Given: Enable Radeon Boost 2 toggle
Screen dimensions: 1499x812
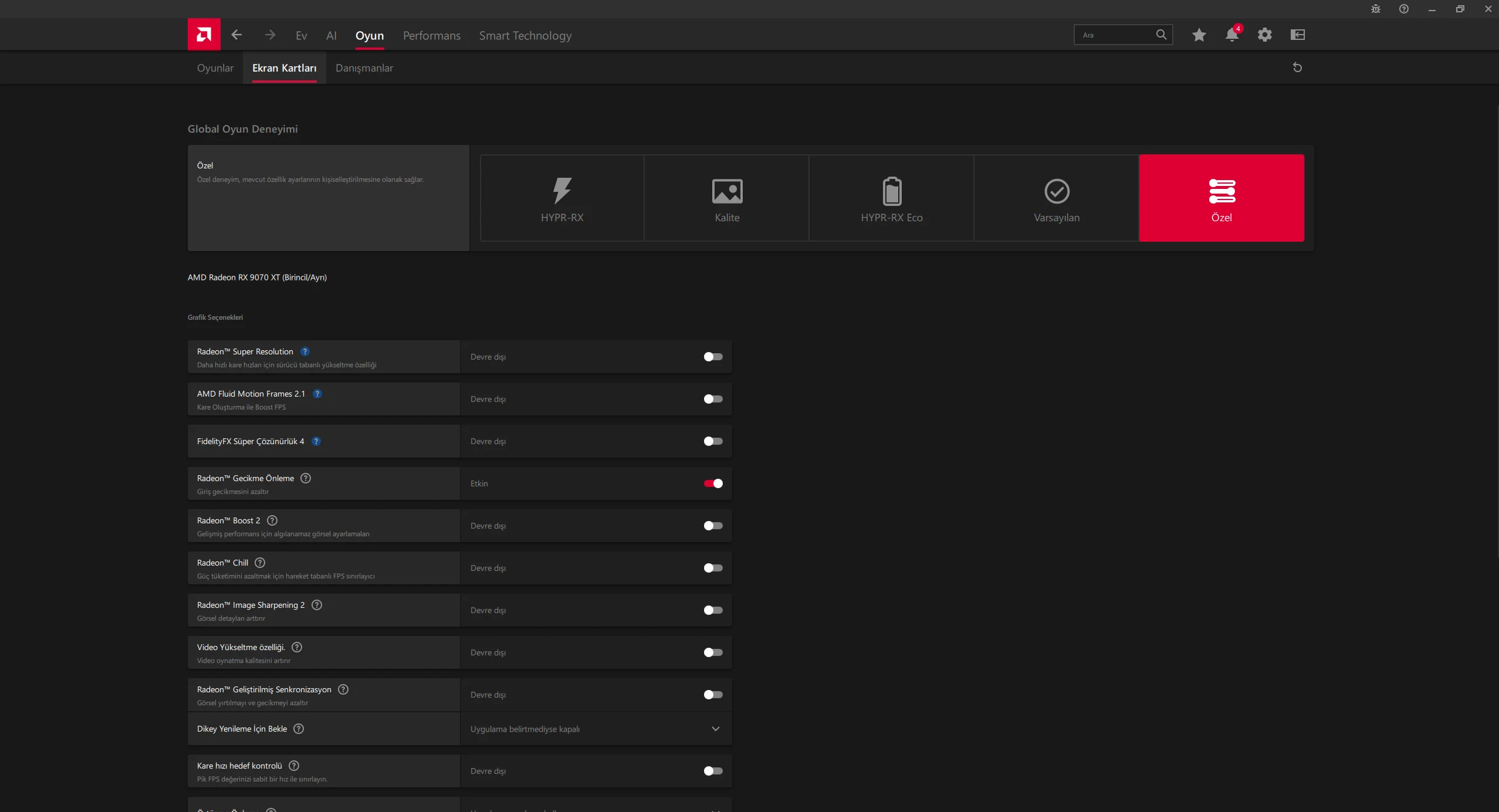Looking at the screenshot, I should pyautogui.click(x=713, y=526).
